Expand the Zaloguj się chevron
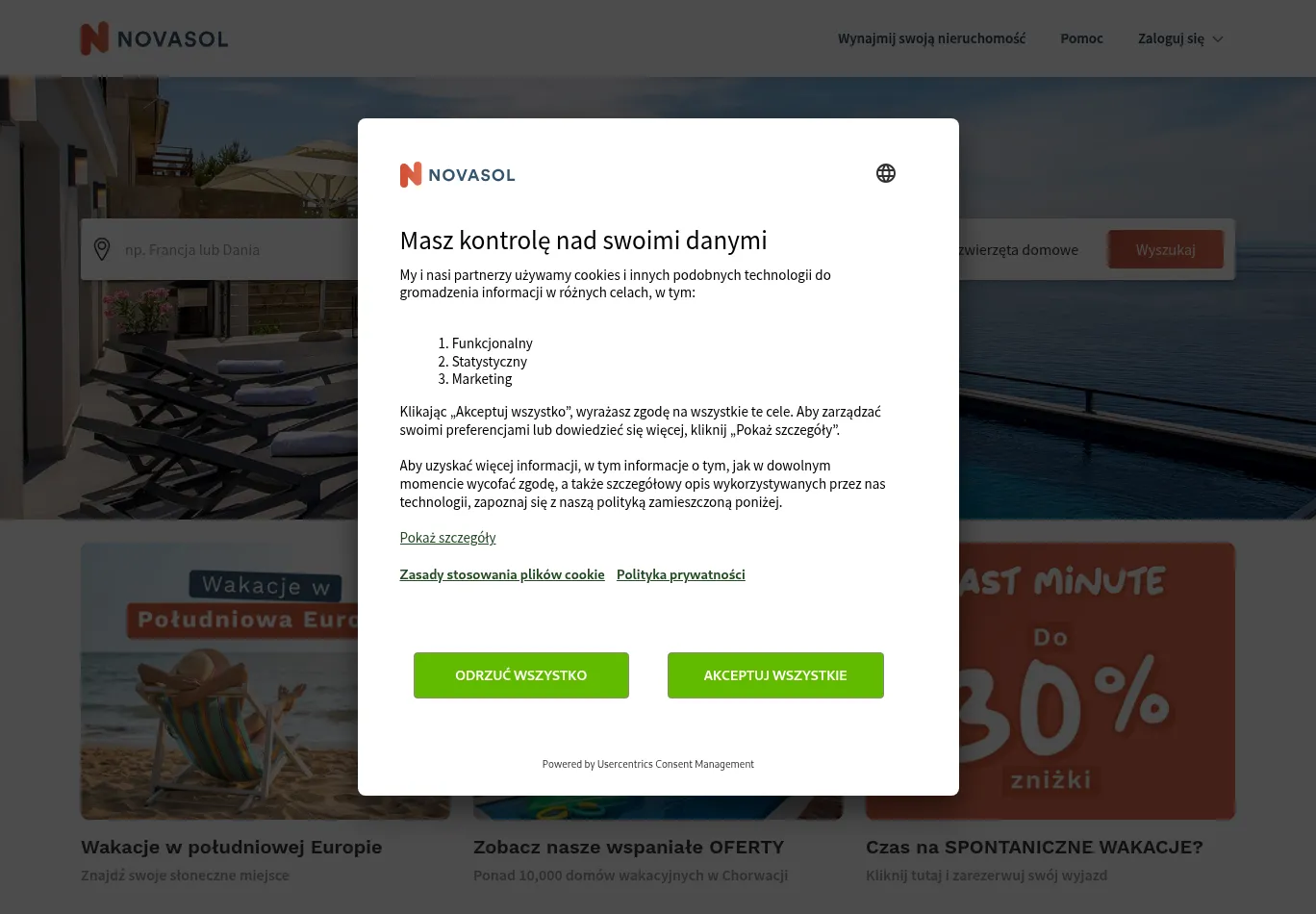The height and width of the screenshot is (914, 1316). point(1218,39)
